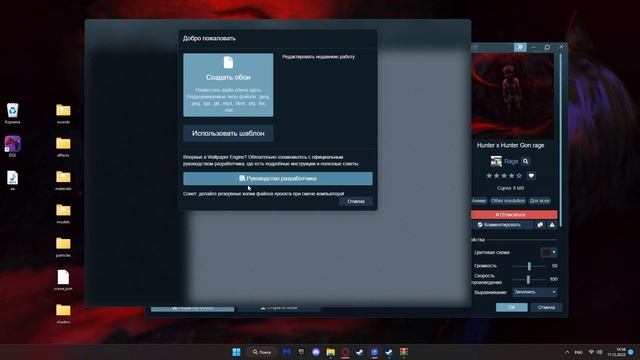Click the Громкость volume slider
The height and width of the screenshot is (360, 640).
529,266
